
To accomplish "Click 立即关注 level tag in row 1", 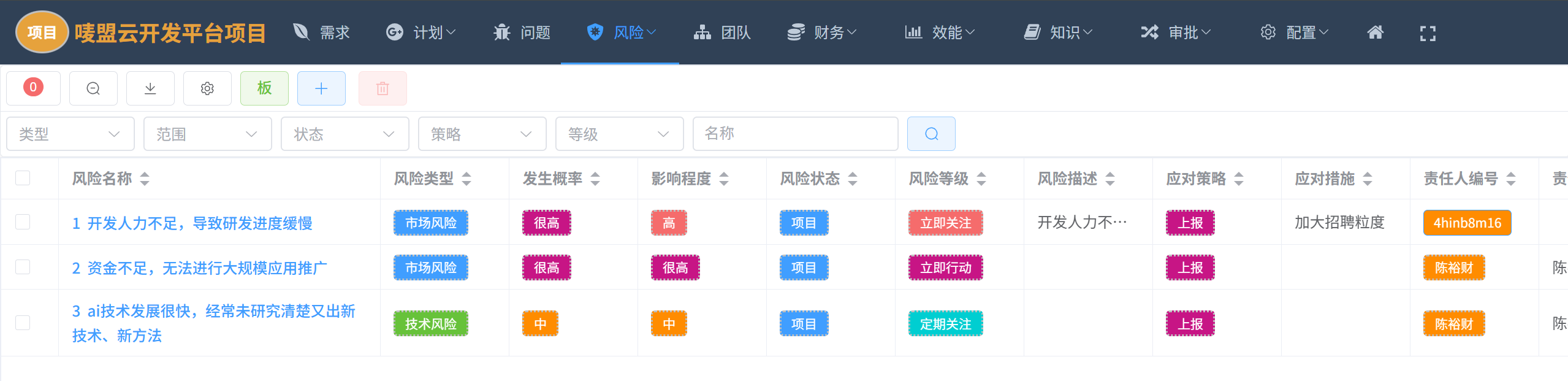I will [x=946, y=223].
